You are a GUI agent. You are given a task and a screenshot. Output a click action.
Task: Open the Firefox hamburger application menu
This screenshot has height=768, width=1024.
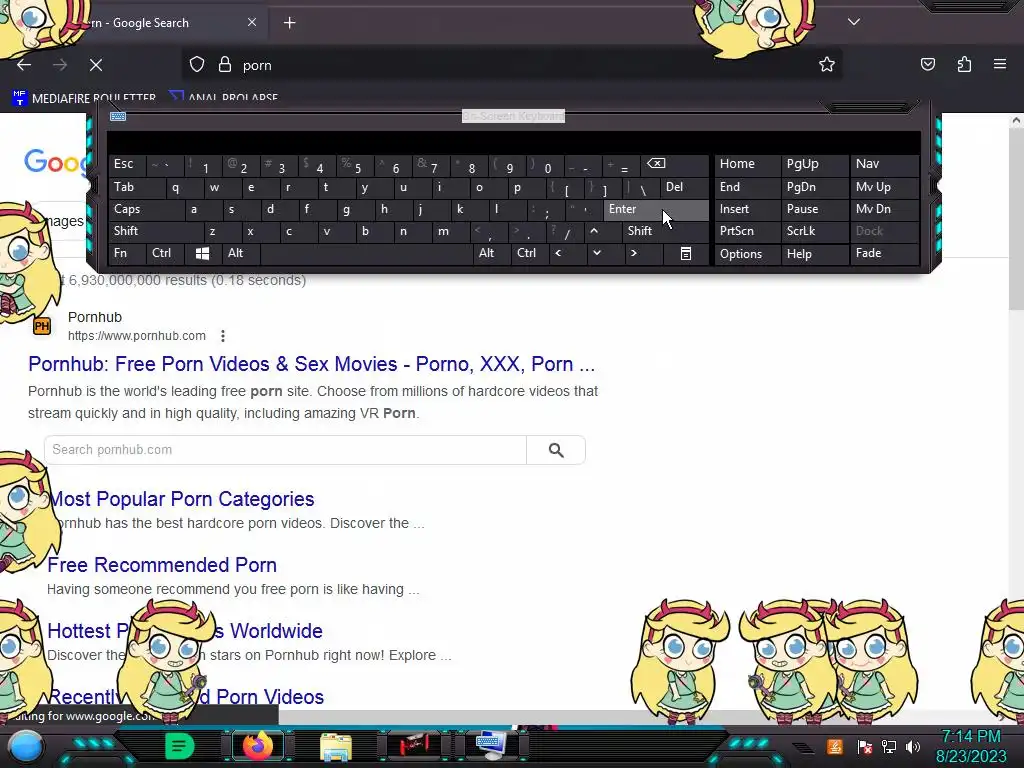[x=1000, y=64]
